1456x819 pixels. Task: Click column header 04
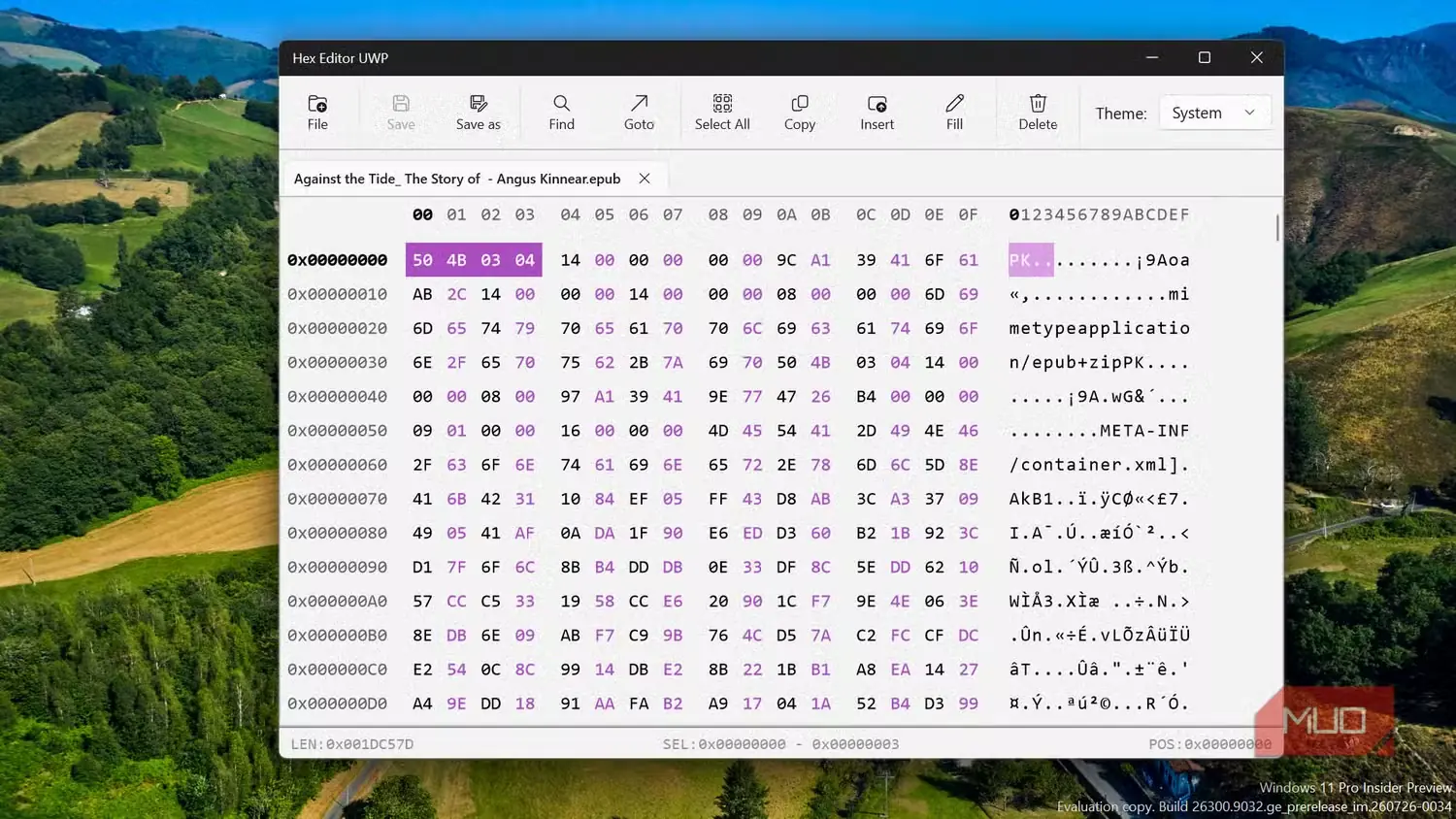point(570,214)
